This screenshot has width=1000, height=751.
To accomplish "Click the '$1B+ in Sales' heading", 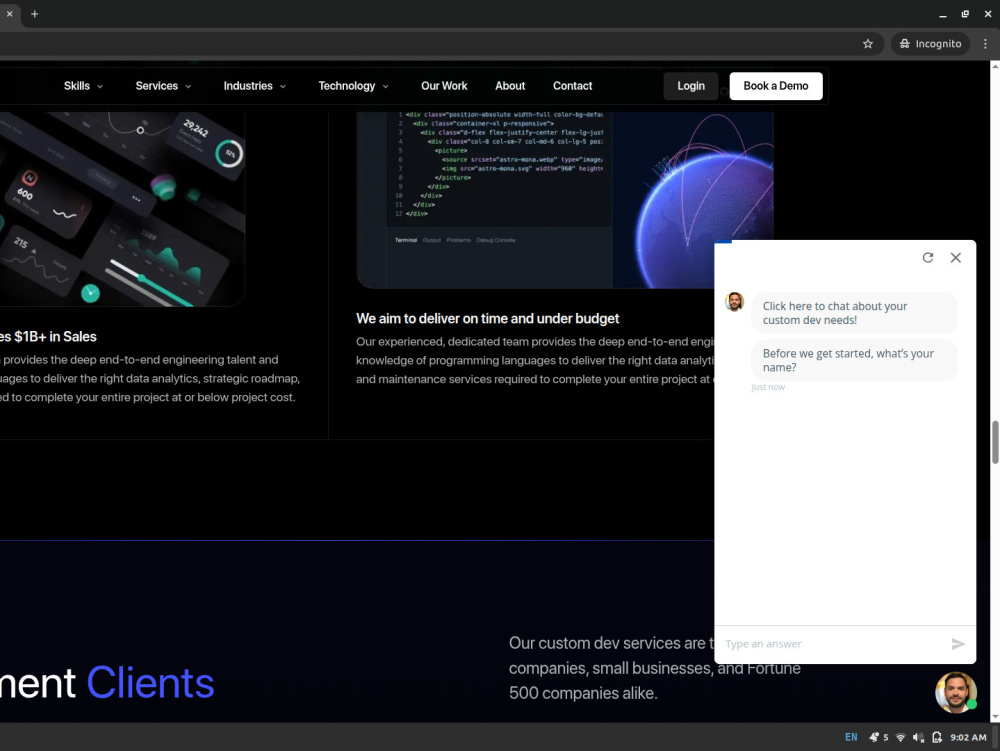I will point(48,337).
